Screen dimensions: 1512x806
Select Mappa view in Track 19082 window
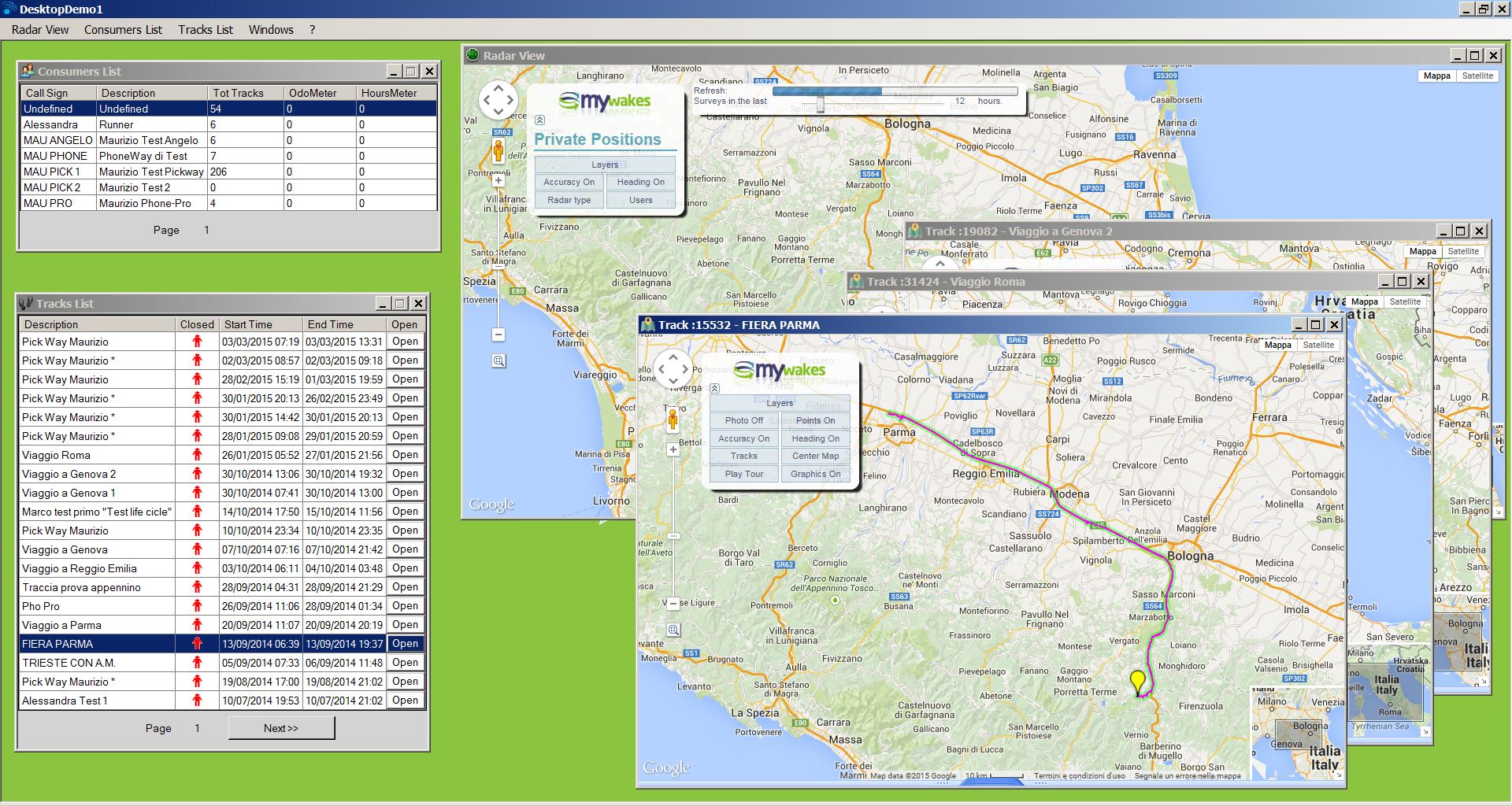[1422, 251]
